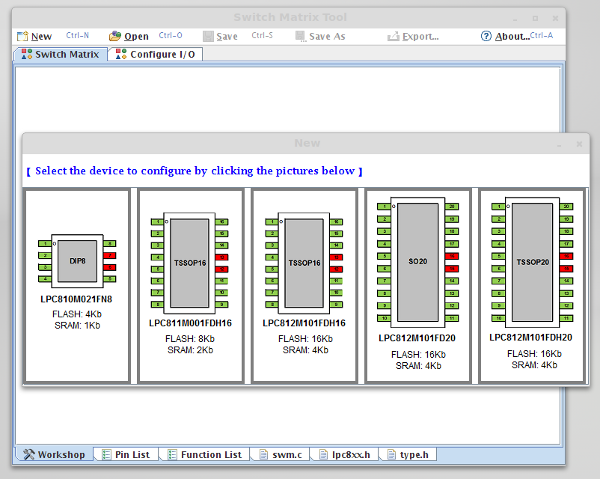Viewport: 600px width, 479px height.
Task: Click the New toolbar button label
Action: (x=41, y=36)
